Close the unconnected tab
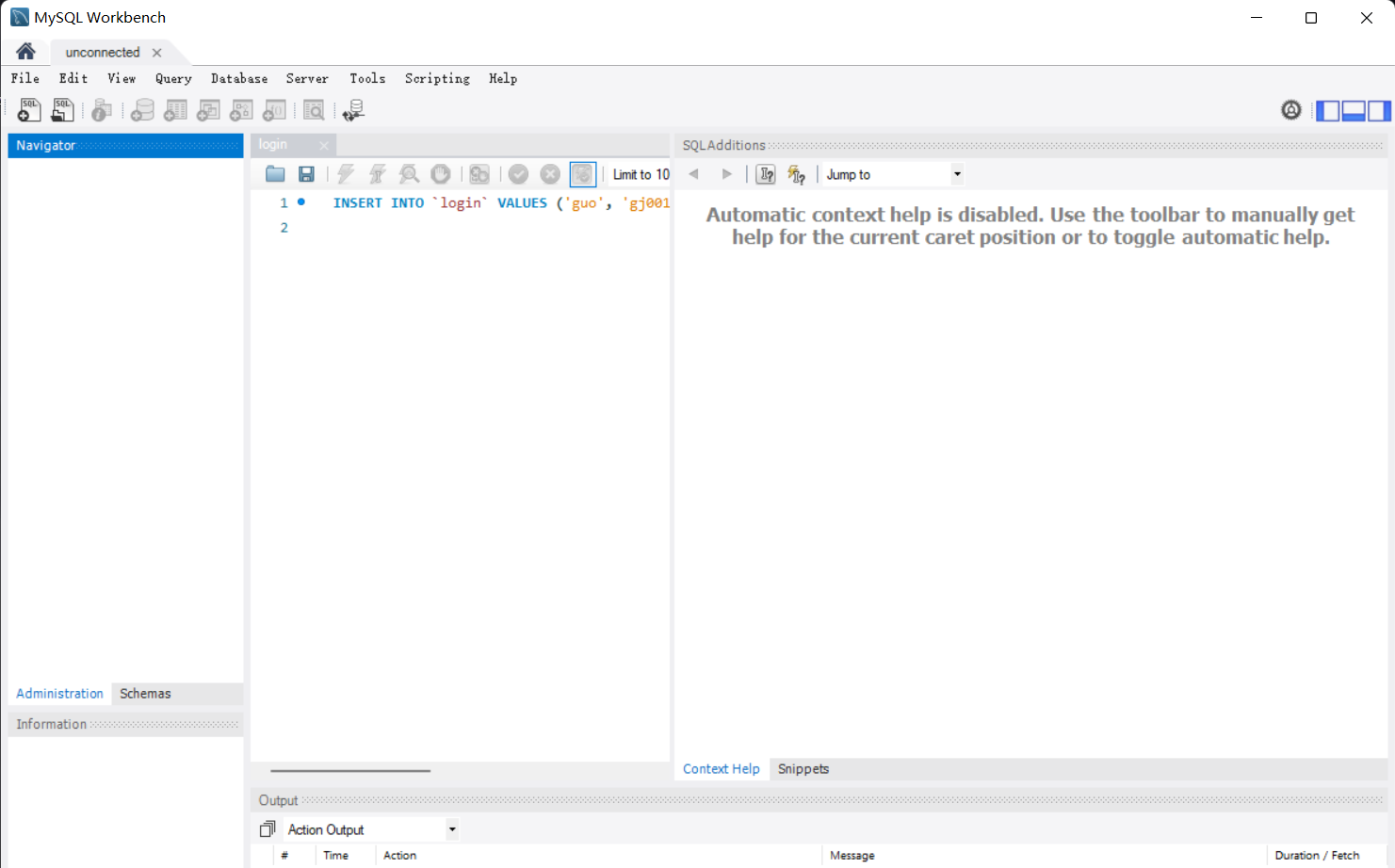The height and width of the screenshot is (868, 1395). [x=157, y=53]
